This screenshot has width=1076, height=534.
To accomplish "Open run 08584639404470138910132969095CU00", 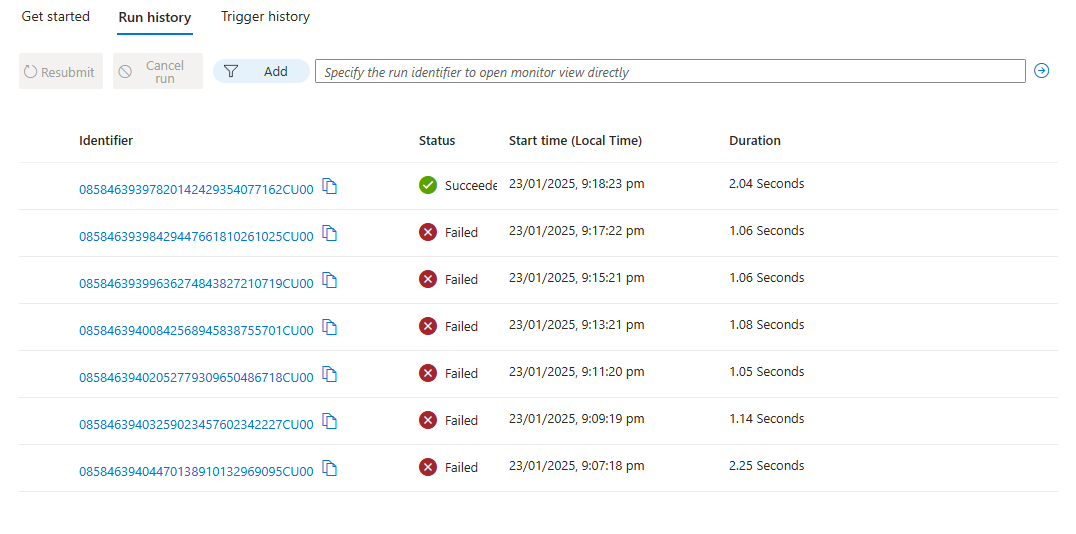I will (196, 472).
